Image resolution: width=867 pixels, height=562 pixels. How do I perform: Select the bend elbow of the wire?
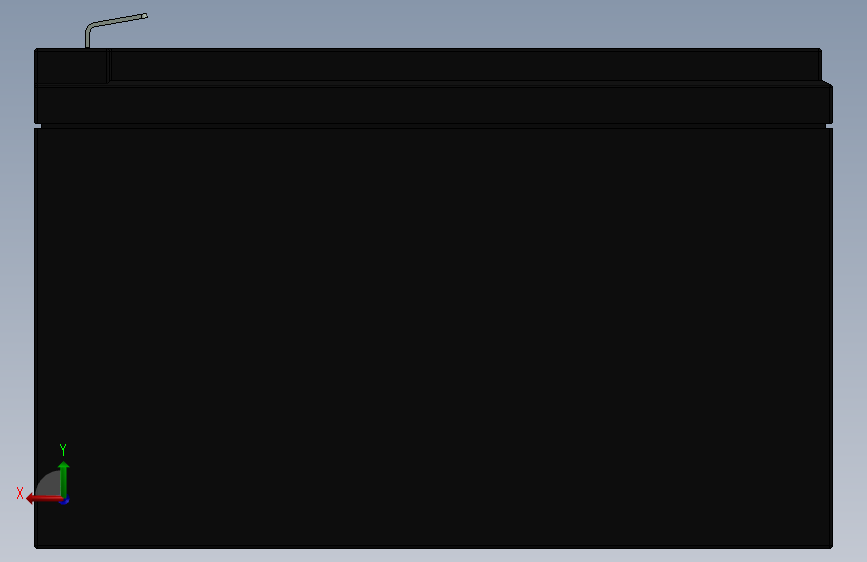tap(89, 27)
